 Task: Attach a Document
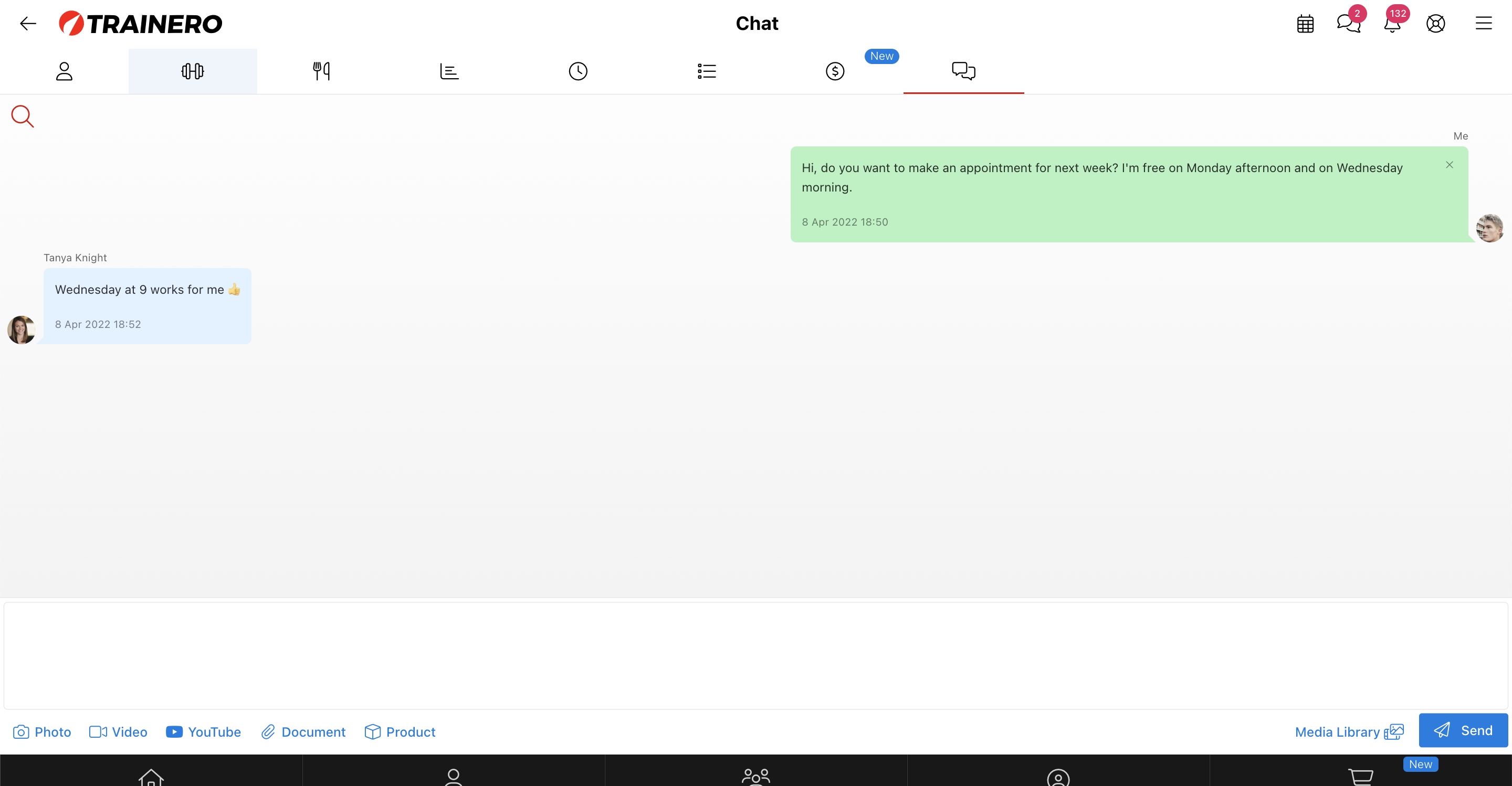coord(303,731)
